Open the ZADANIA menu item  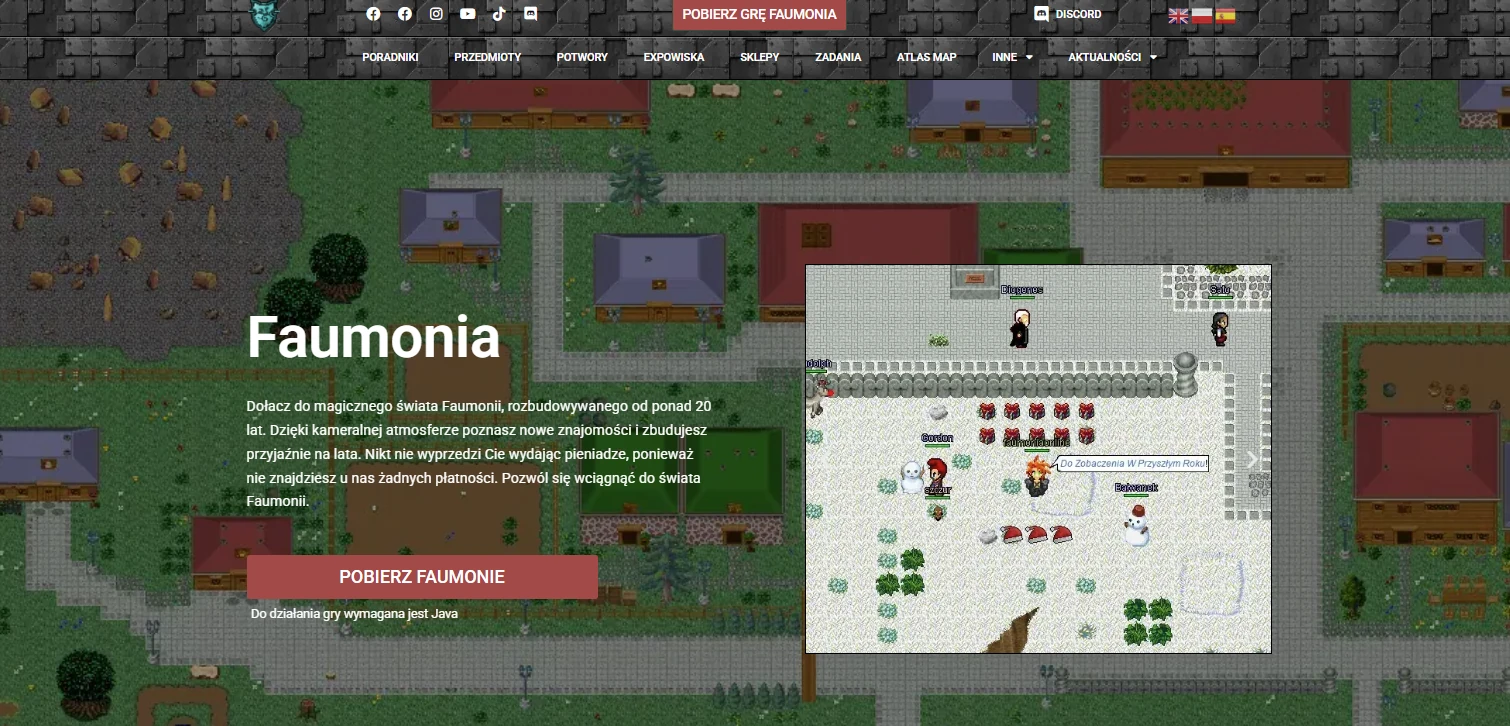pyautogui.click(x=838, y=57)
